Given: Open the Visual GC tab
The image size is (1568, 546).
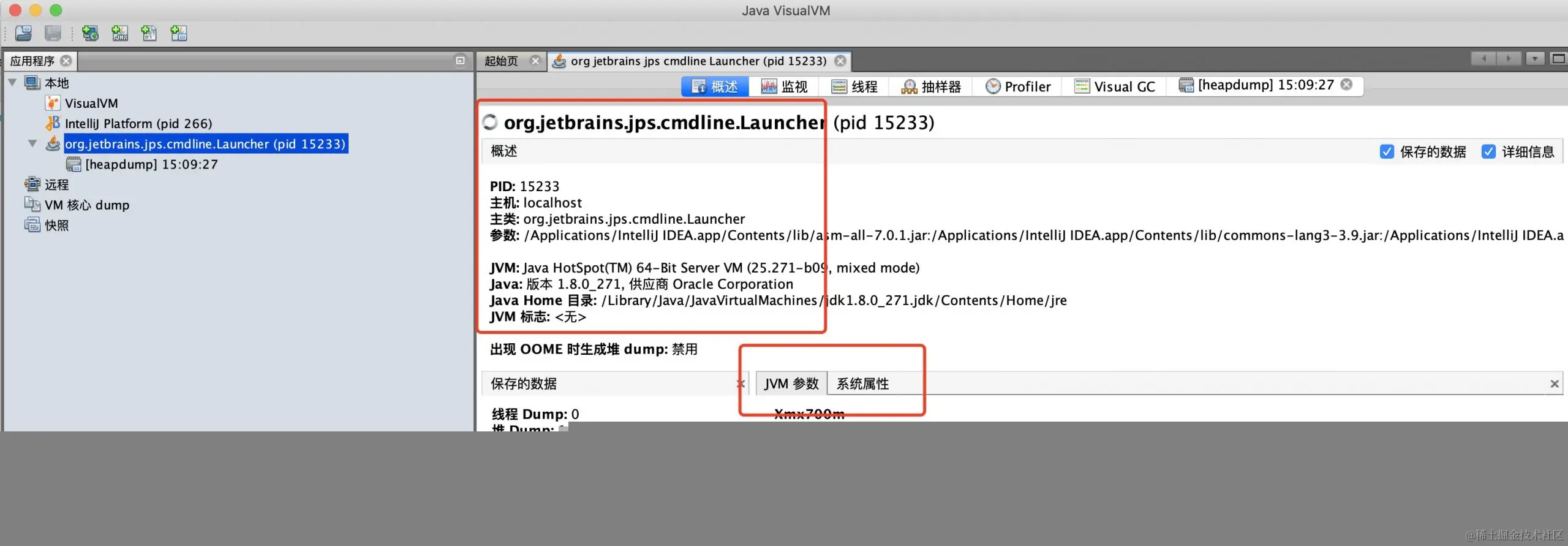Looking at the screenshot, I should pyautogui.click(x=1115, y=86).
